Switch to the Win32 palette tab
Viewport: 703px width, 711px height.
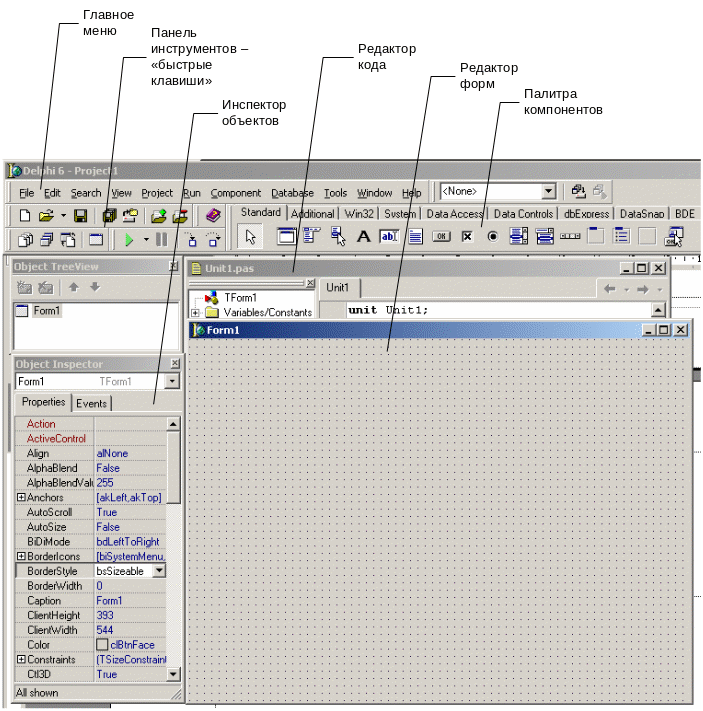(359, 214)
